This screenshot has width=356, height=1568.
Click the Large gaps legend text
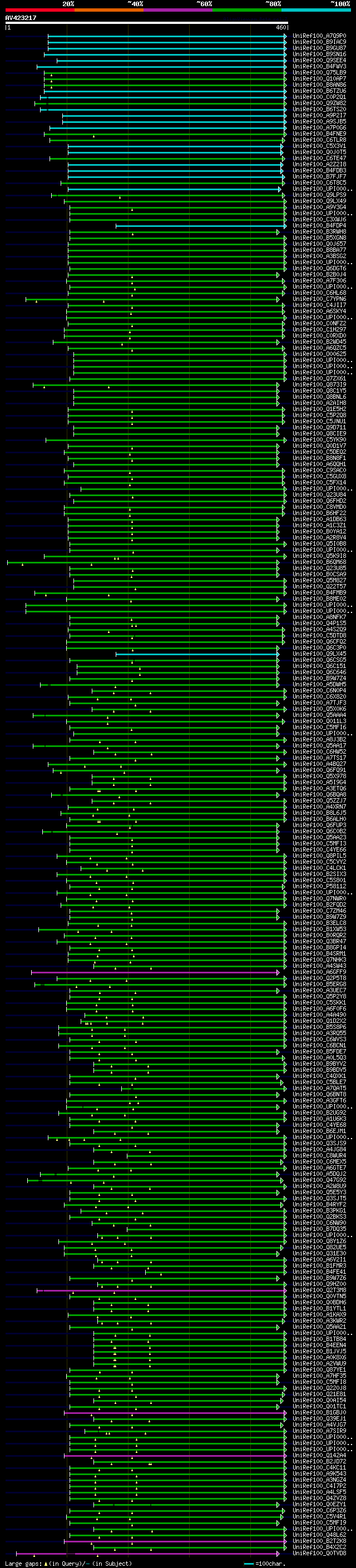68,1563
